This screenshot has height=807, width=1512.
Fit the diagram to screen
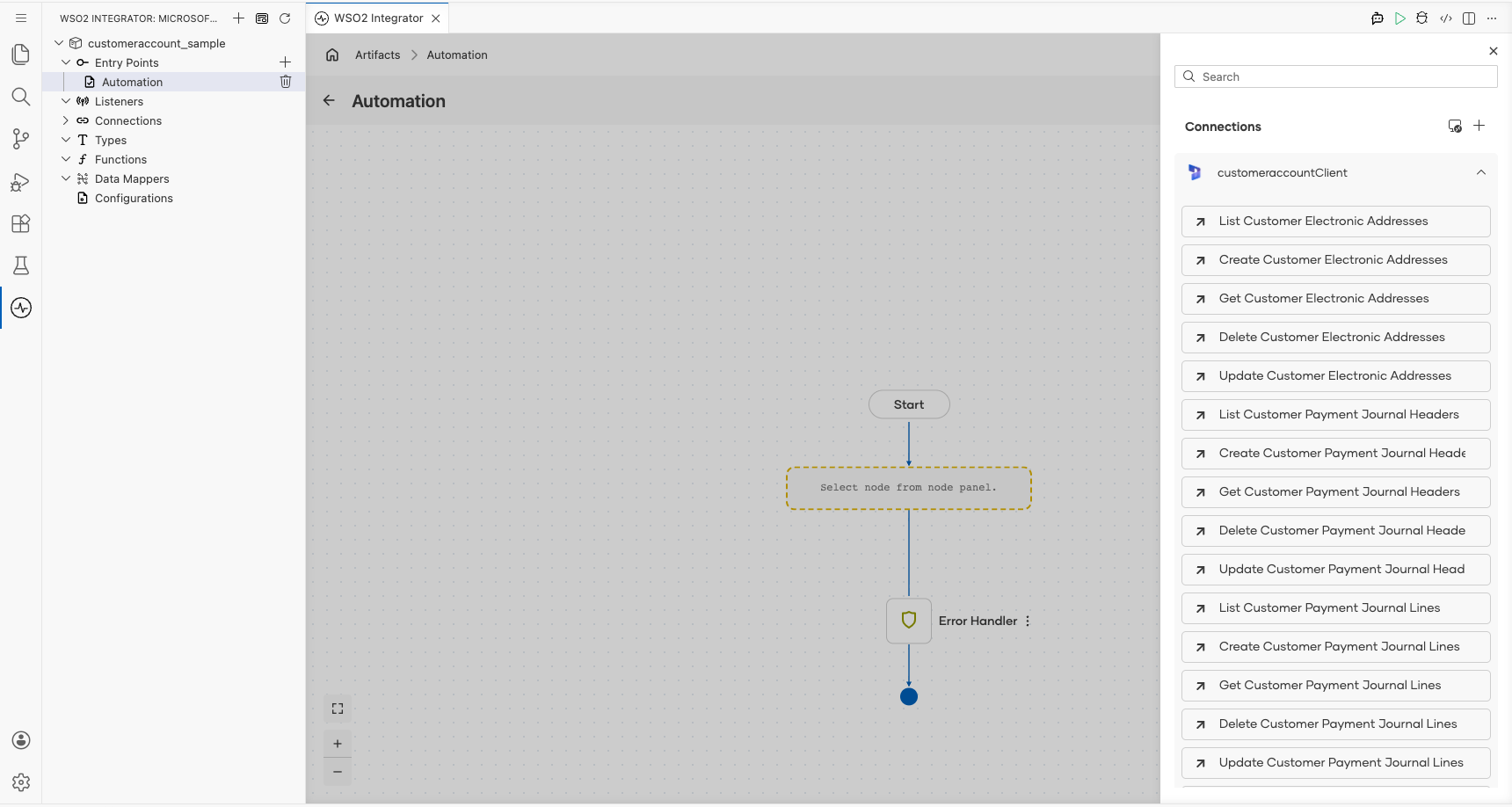pos(338,709)
